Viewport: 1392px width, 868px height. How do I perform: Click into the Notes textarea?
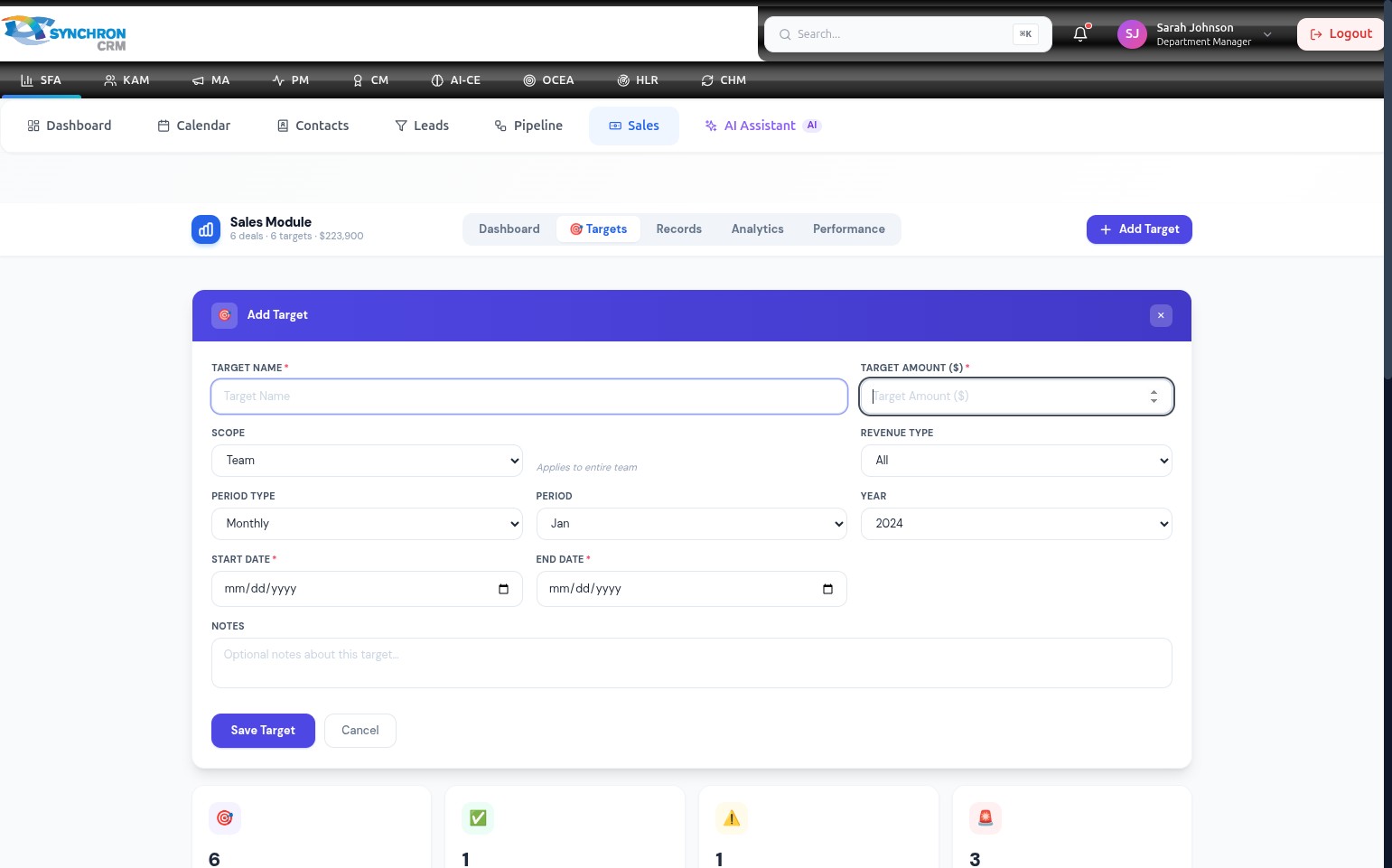pos(691,663)
